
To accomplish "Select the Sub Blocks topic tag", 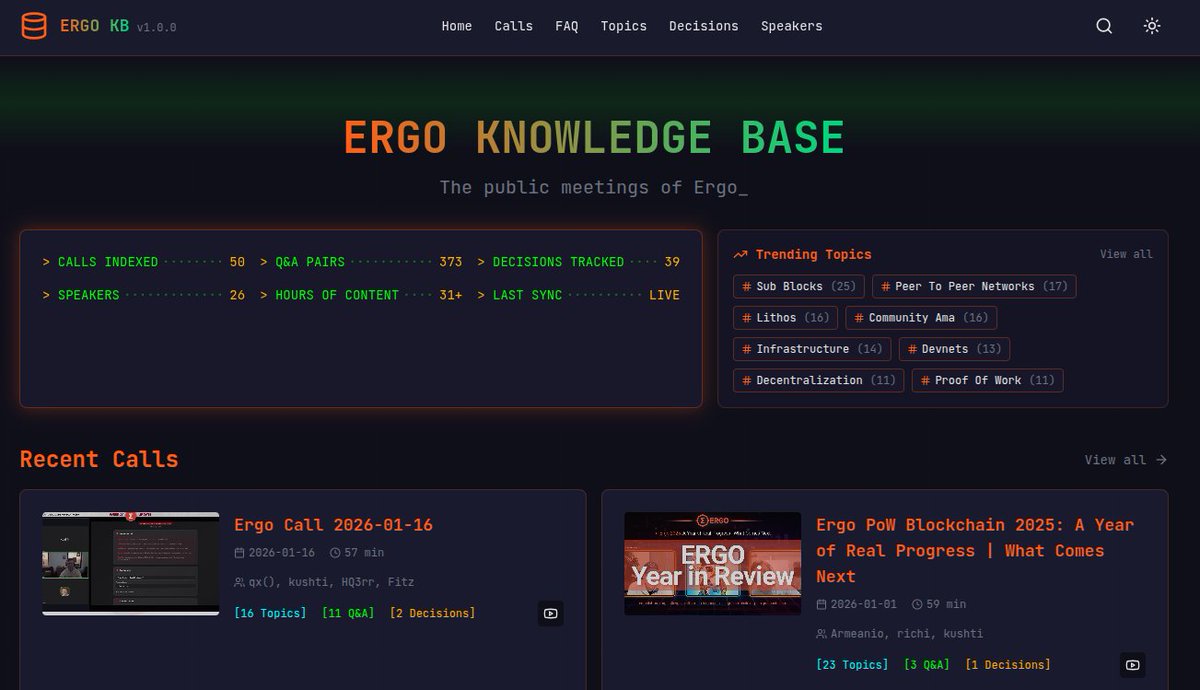I will click(x=797, y=286).
